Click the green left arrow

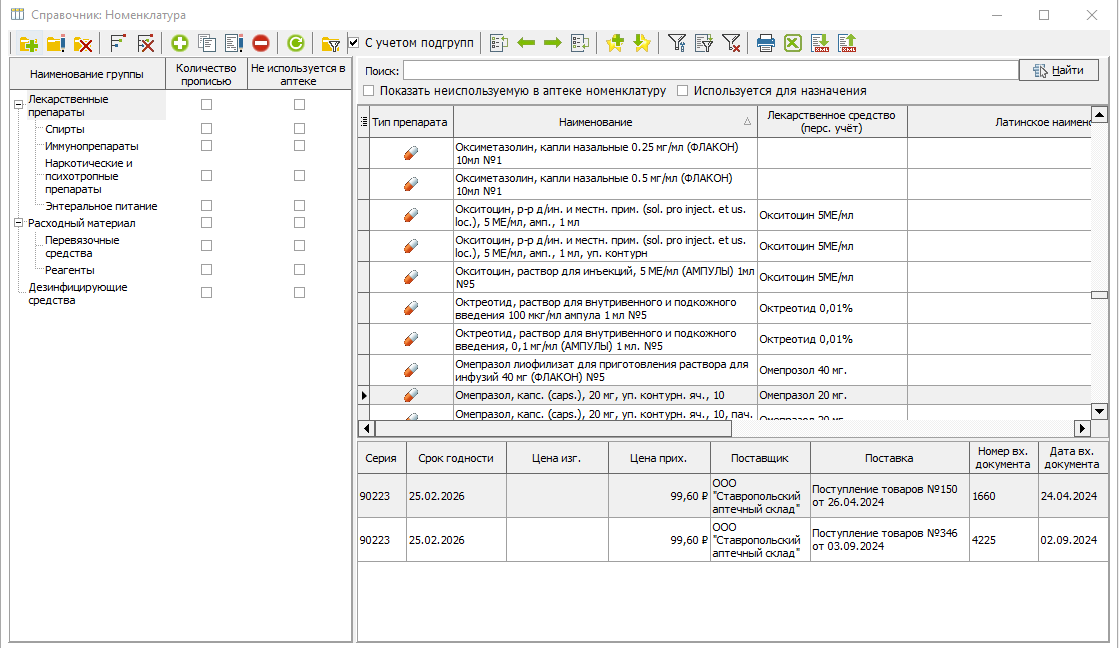[526, 44]
